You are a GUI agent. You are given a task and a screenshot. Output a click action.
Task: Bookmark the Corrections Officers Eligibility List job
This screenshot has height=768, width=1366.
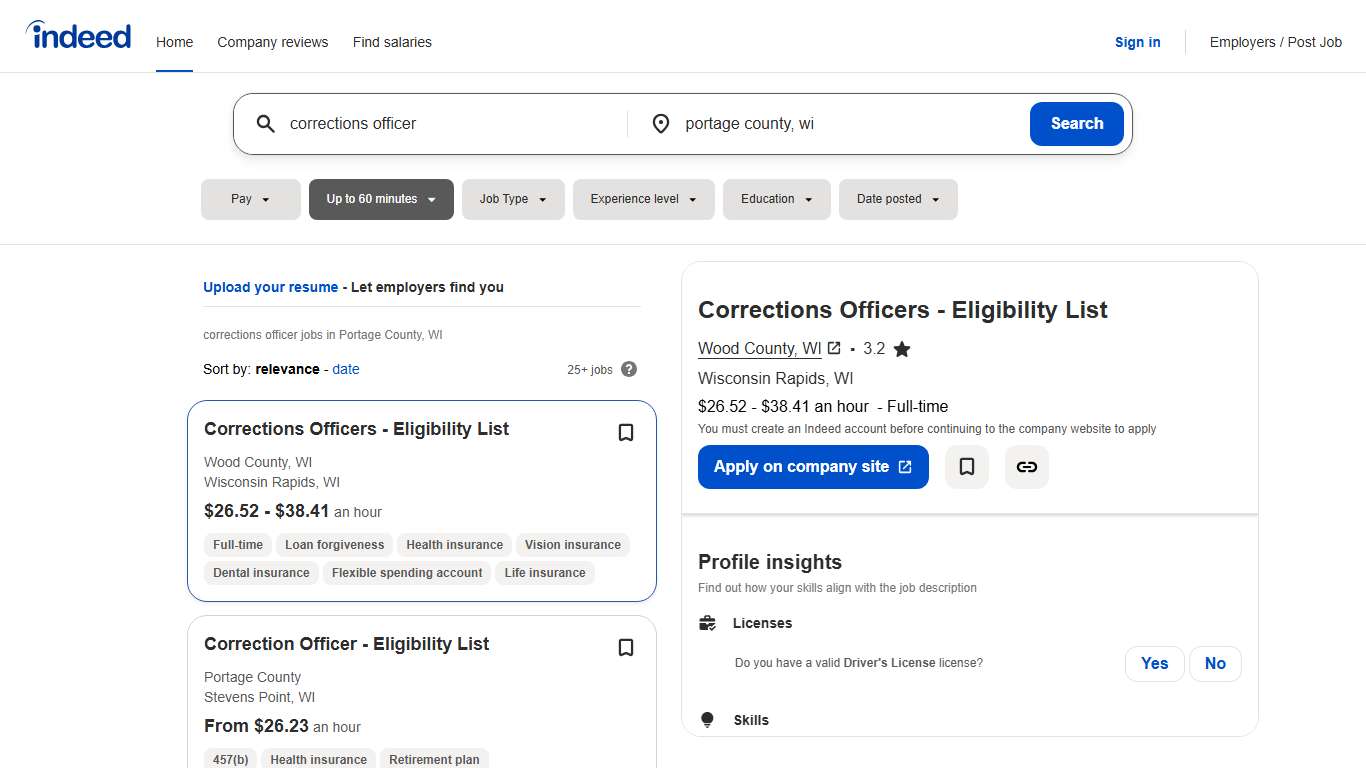click(x=626, y=432)
